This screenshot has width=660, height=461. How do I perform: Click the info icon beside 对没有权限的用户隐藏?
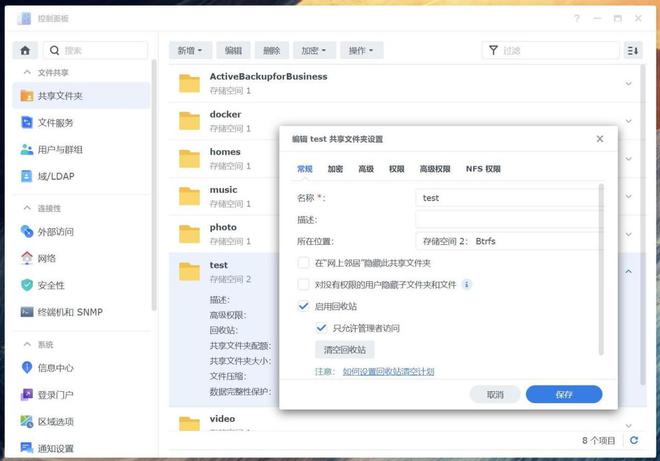point(466,285)
